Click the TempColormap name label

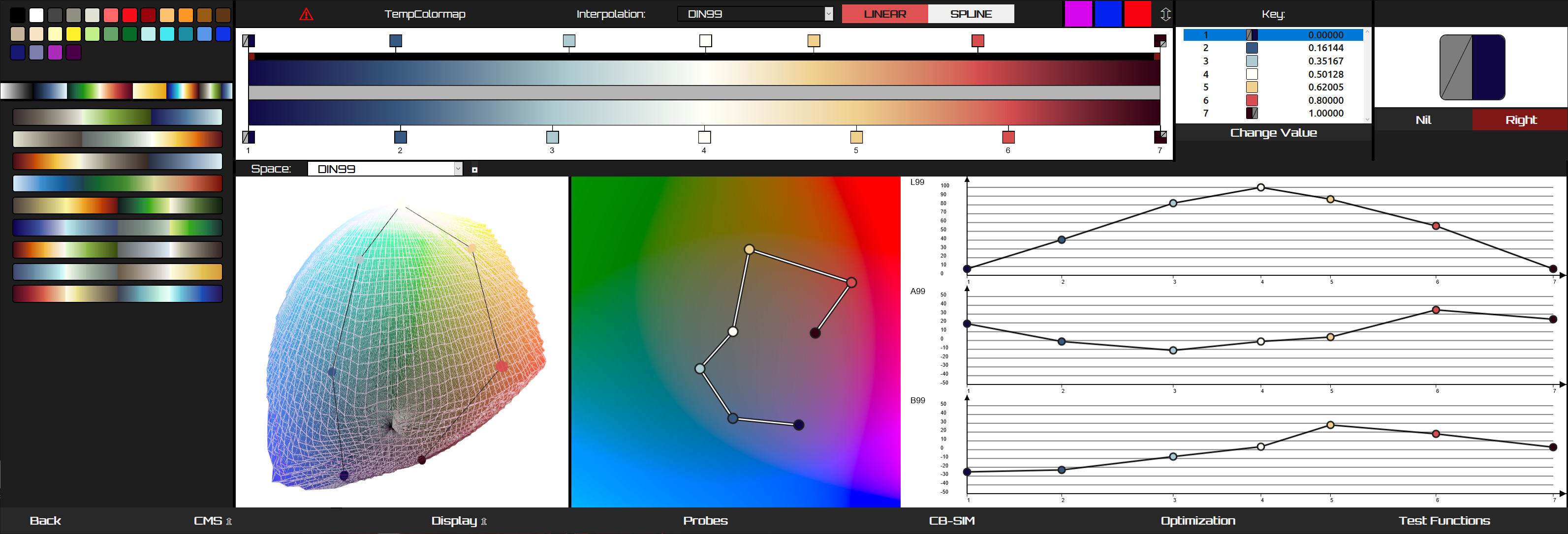[x=425, y=14]
